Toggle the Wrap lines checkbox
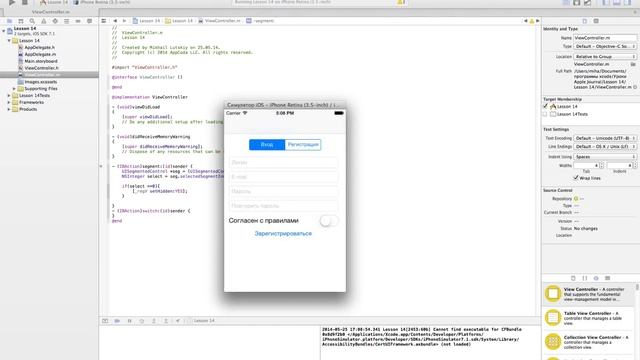The image size is (640, 360). (576, 178)
